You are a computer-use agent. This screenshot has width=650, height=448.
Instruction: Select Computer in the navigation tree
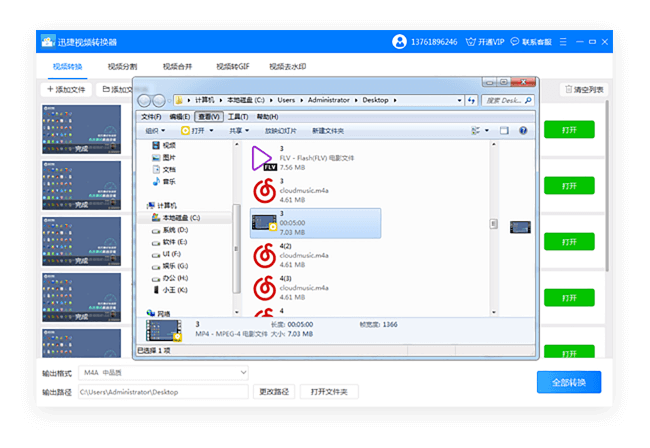click(x=162, y=206)
